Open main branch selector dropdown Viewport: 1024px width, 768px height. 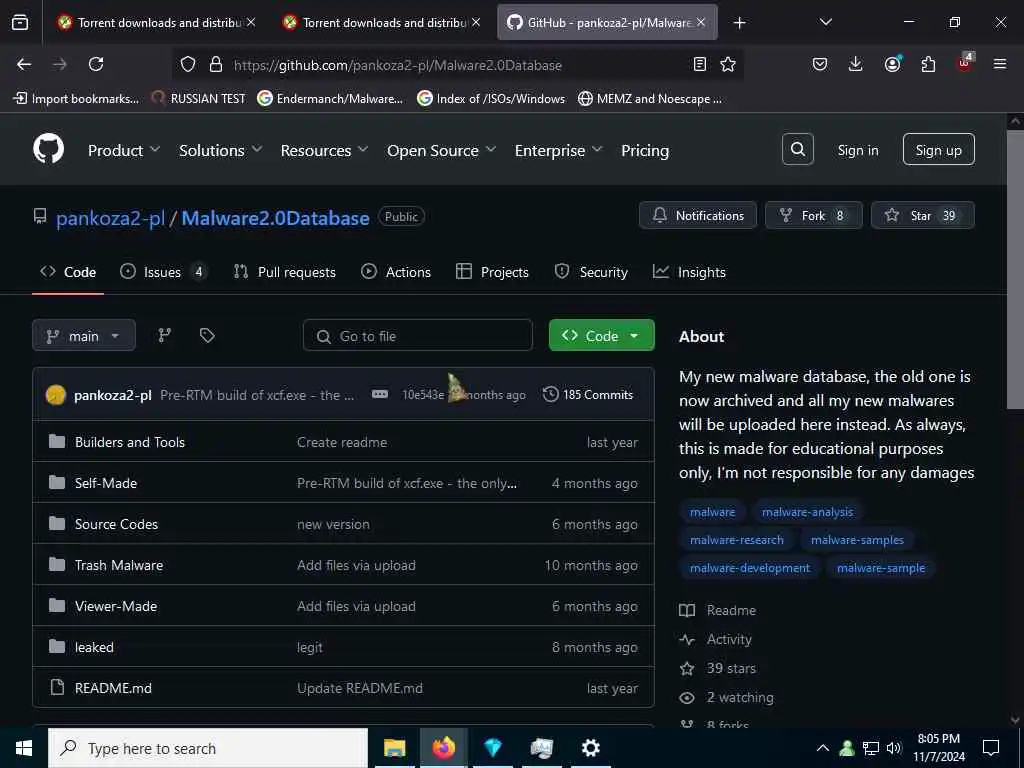(84, 336)
